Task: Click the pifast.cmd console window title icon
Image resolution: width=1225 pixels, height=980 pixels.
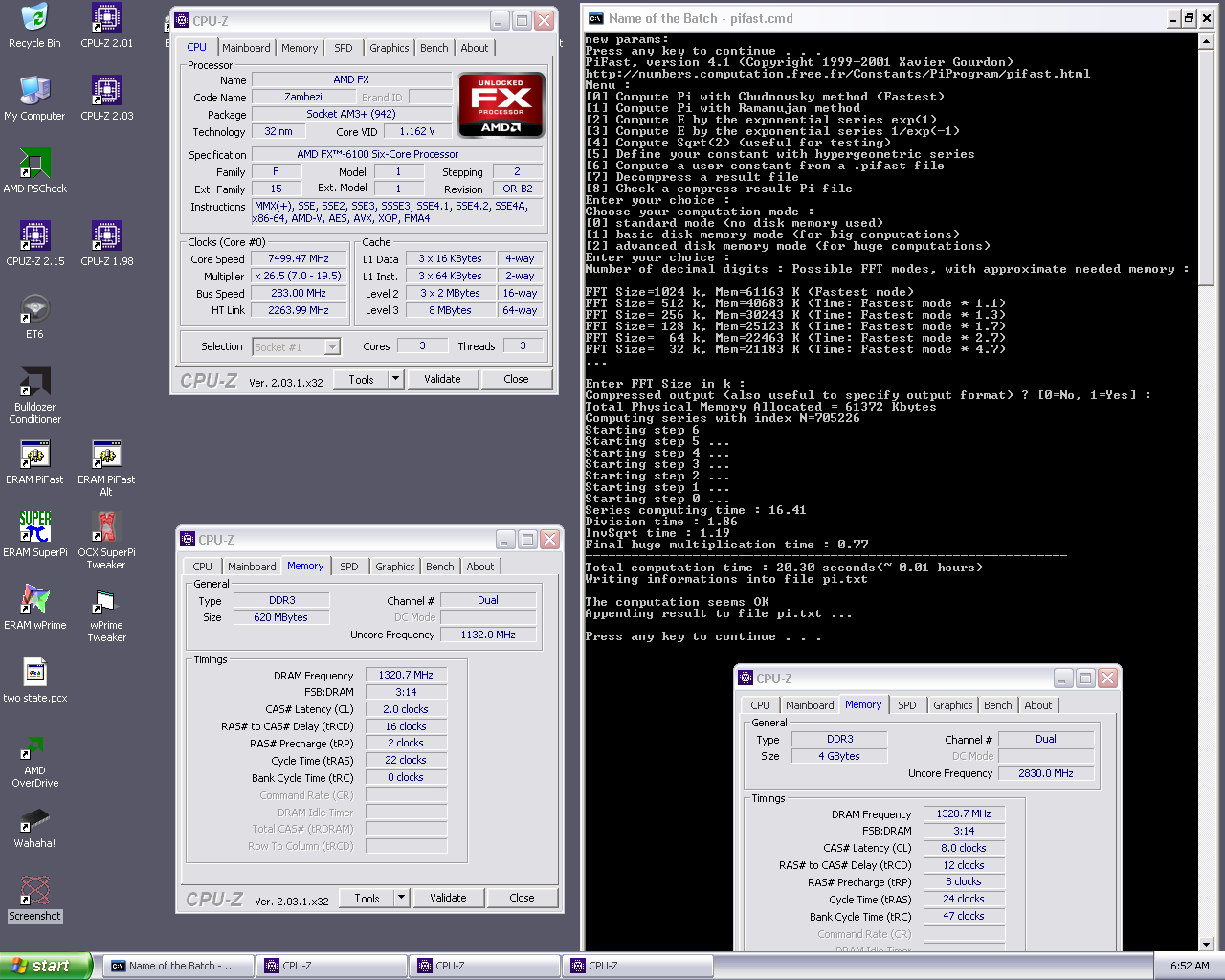Action: click(x=595, y=18)
